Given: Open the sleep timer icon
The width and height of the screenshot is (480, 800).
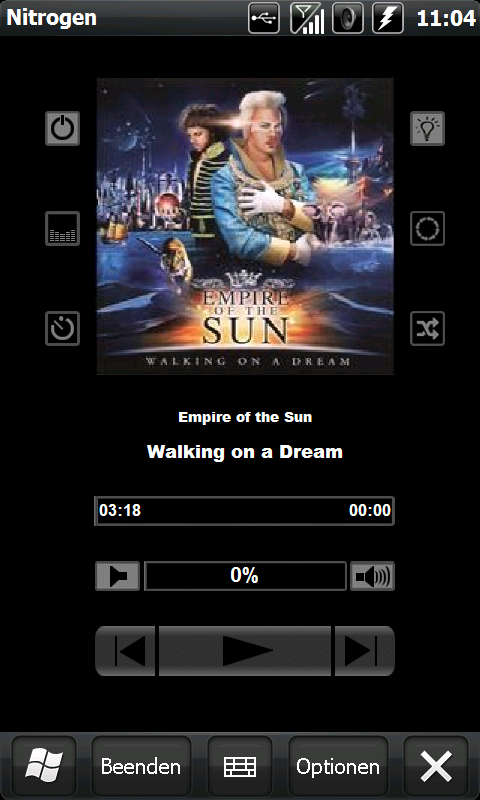Looking at the screenshot, I should click(x=62, y=329).
